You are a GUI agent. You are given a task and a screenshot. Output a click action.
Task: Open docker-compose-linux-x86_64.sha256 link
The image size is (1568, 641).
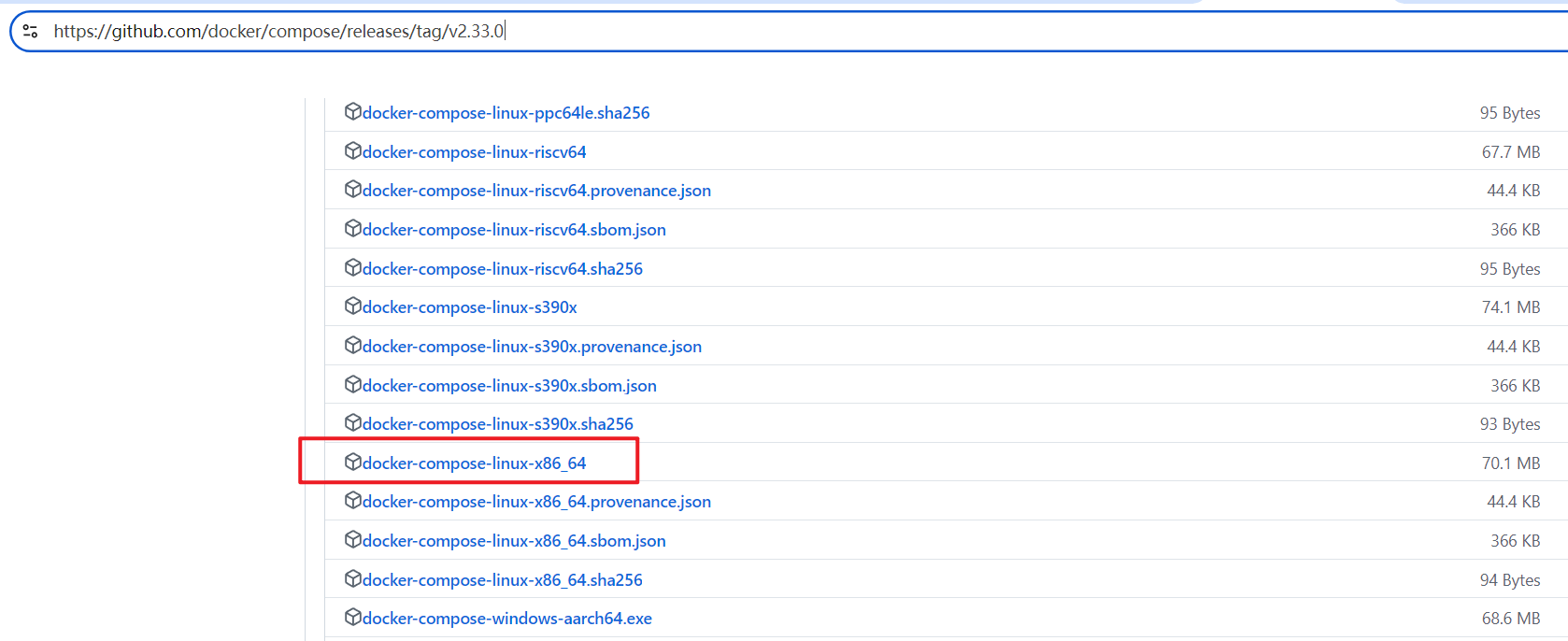pos(503,580)
